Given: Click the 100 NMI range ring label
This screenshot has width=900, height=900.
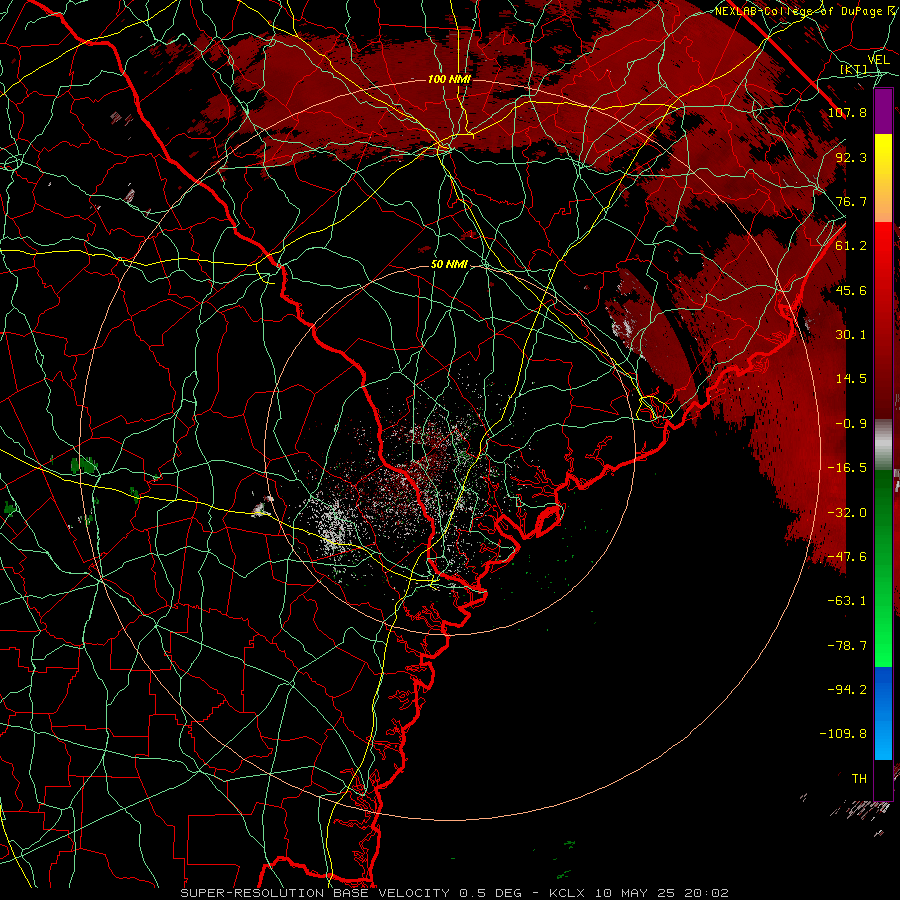Looking at the screenshot, I should (x=449, y=79).
